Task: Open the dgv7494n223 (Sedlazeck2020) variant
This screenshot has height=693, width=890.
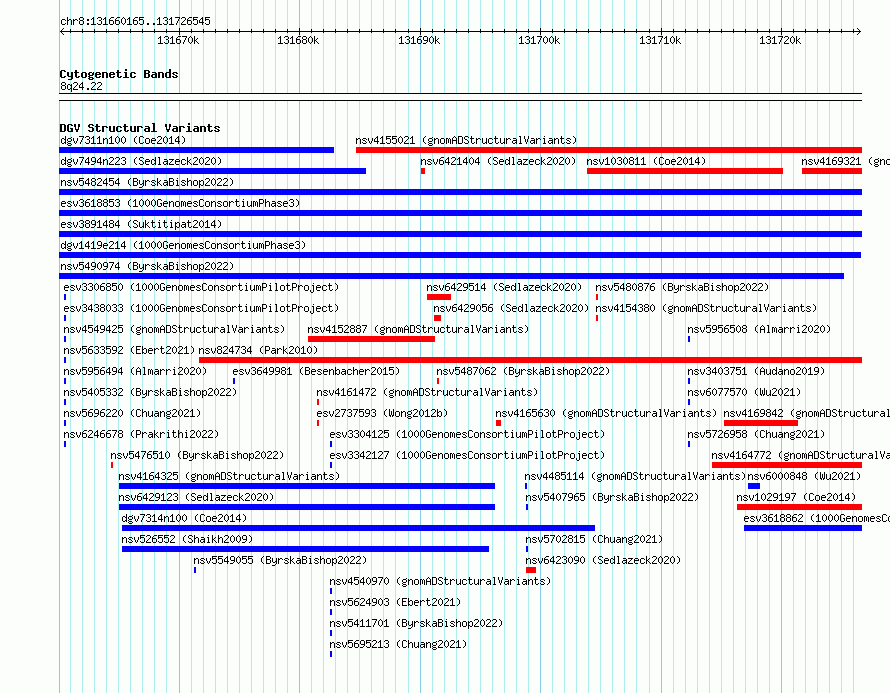Action: (x=141, y=161)
